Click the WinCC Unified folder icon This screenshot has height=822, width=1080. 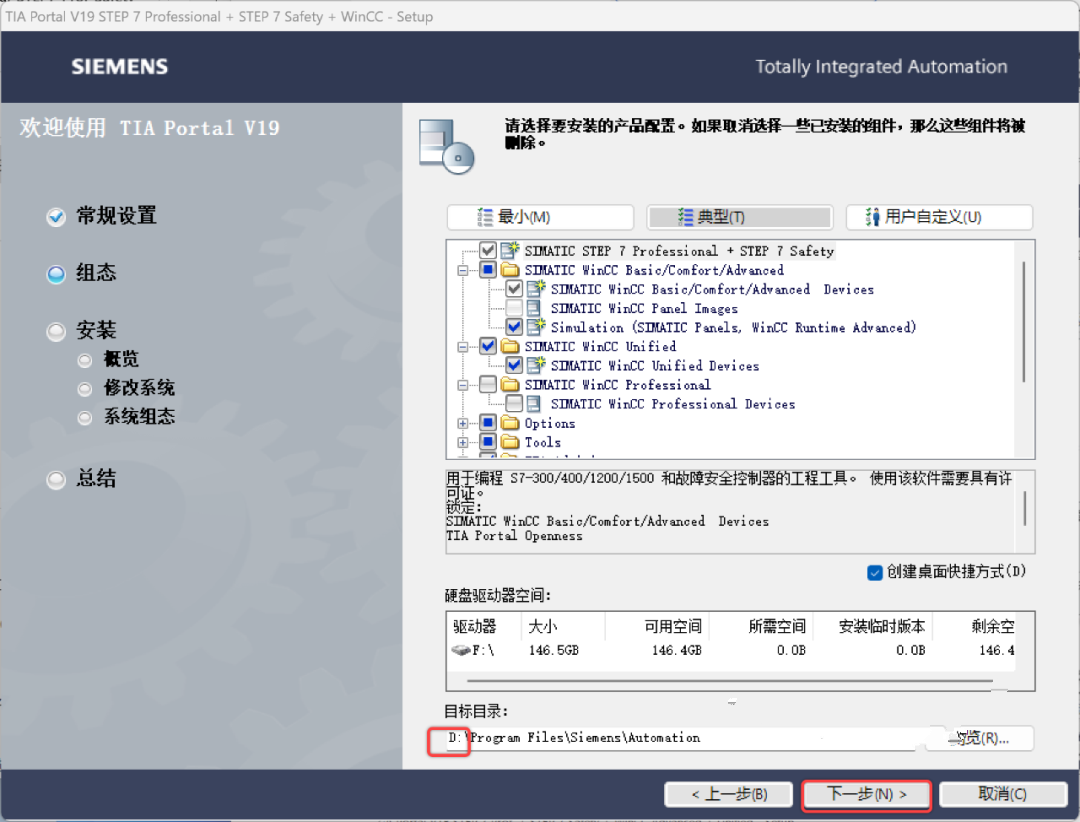[510, 346]
